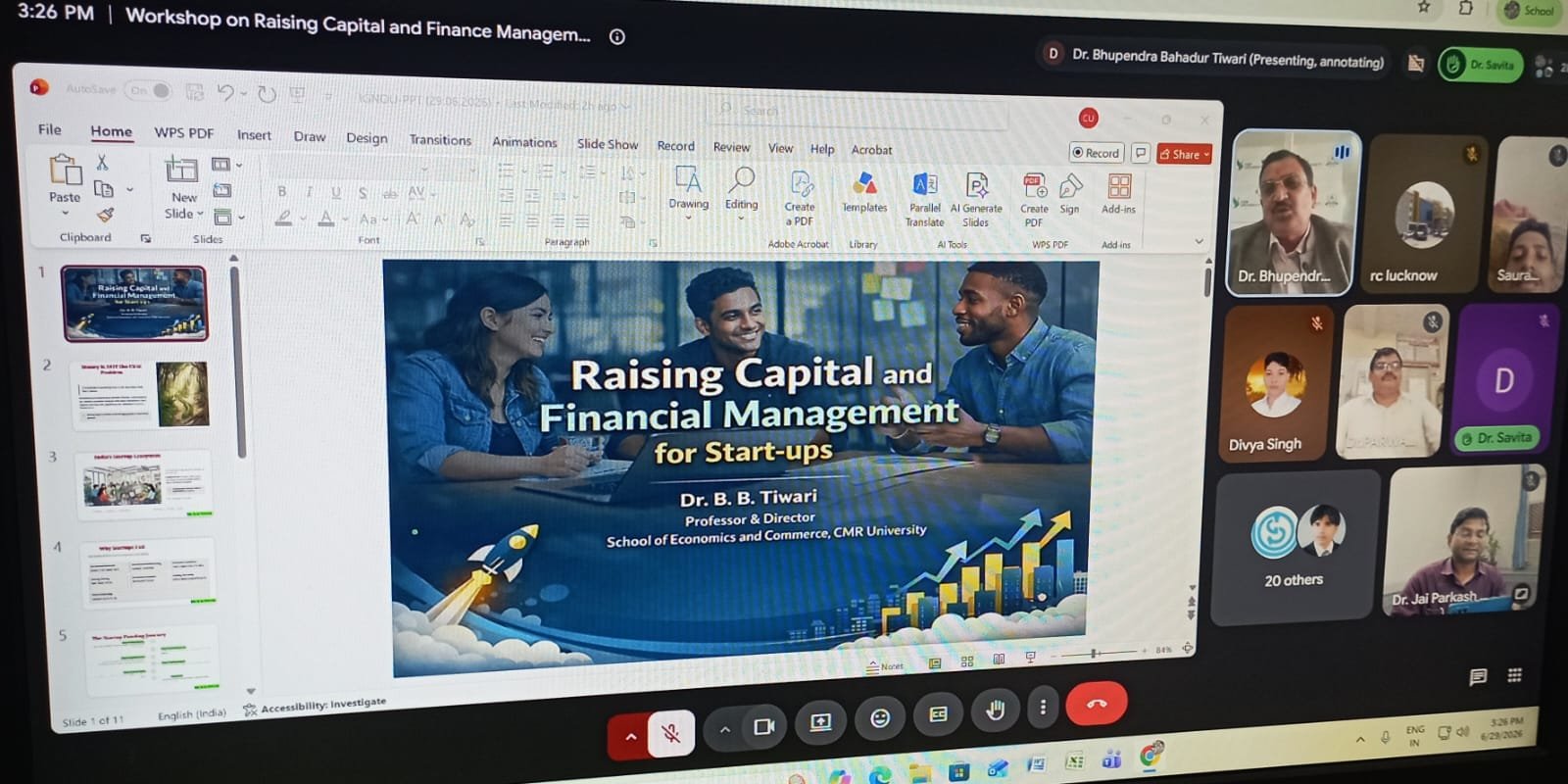
Task: Open the Animations tab
Action: 524,142
